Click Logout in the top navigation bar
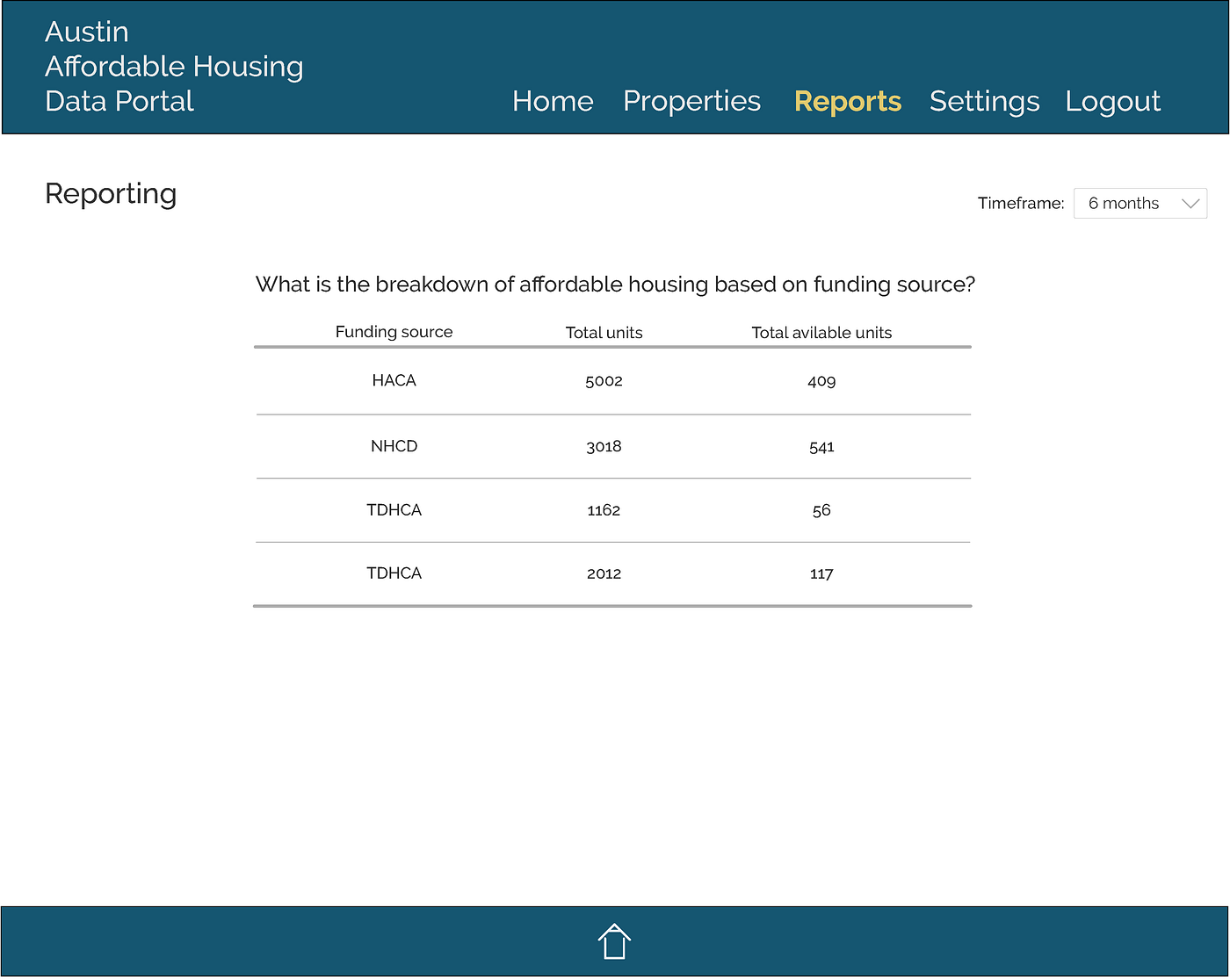This screenshot has width=1230, height=980. click(1112, 101)
